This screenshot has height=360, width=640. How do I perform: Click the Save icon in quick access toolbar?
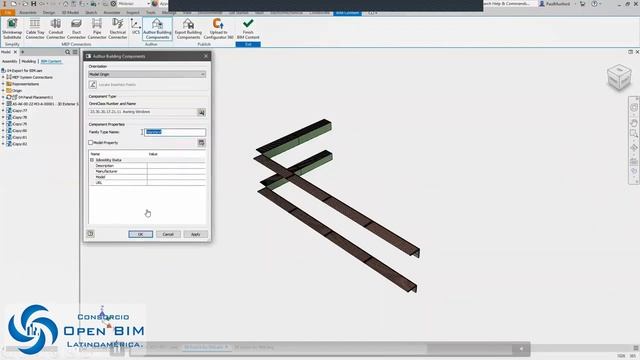pyautogui.click(x=33, y=4)
